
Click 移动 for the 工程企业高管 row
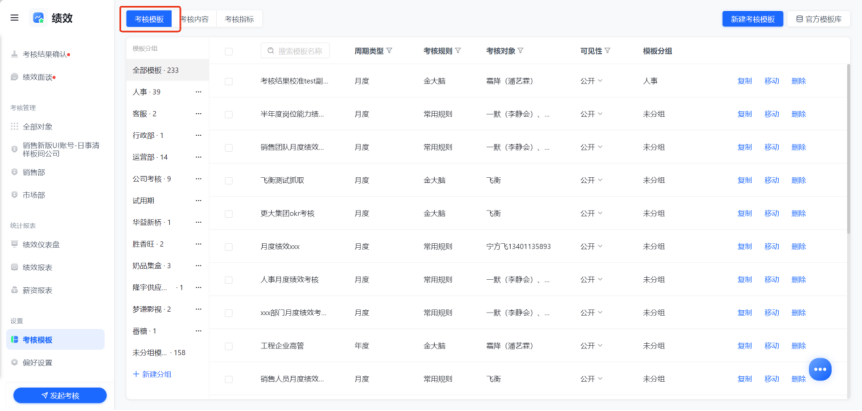[x=771, y=346]
